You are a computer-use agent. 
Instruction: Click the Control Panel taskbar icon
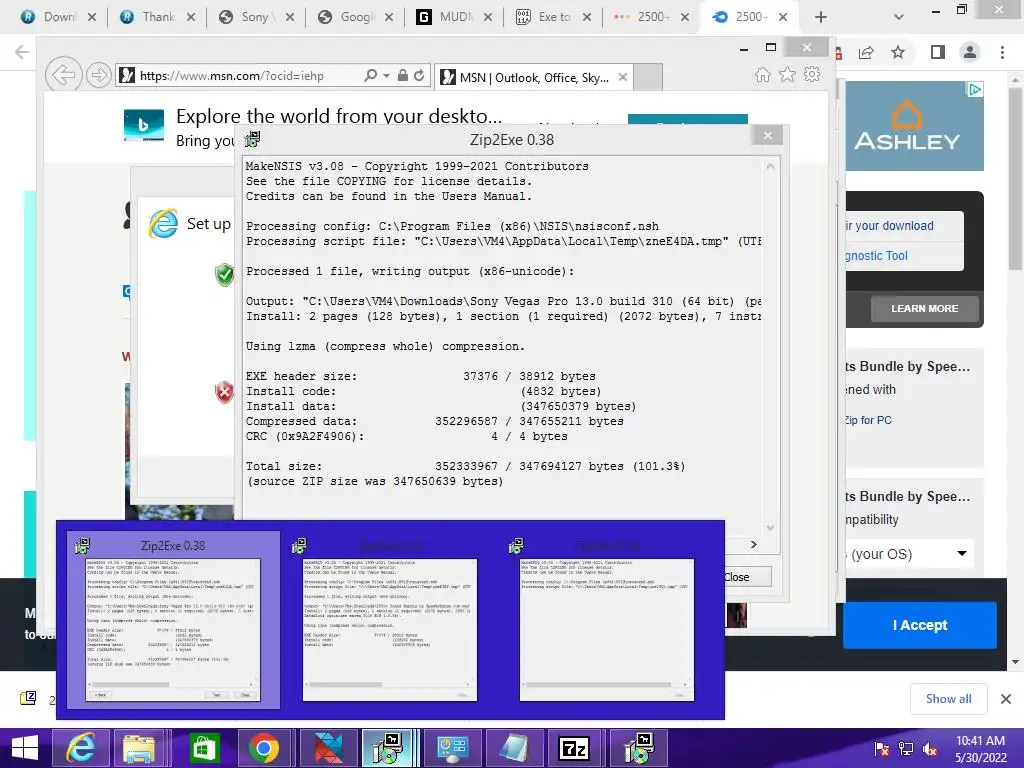(453, 748)
